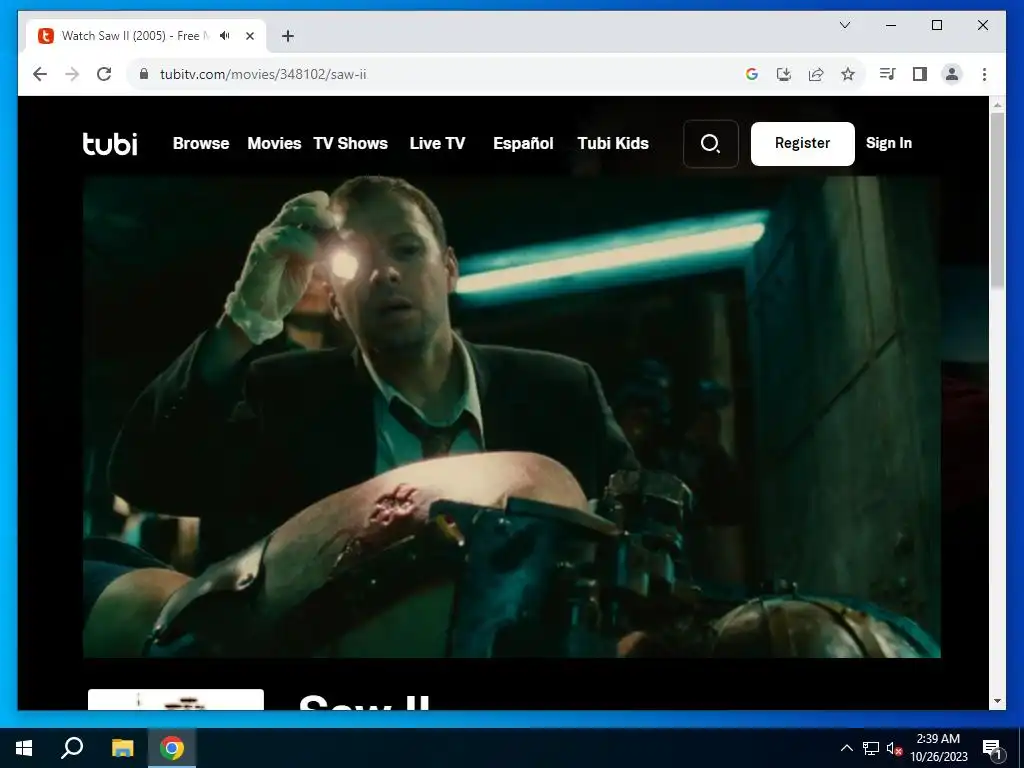Open Windows taskbar search

(72, 748)
